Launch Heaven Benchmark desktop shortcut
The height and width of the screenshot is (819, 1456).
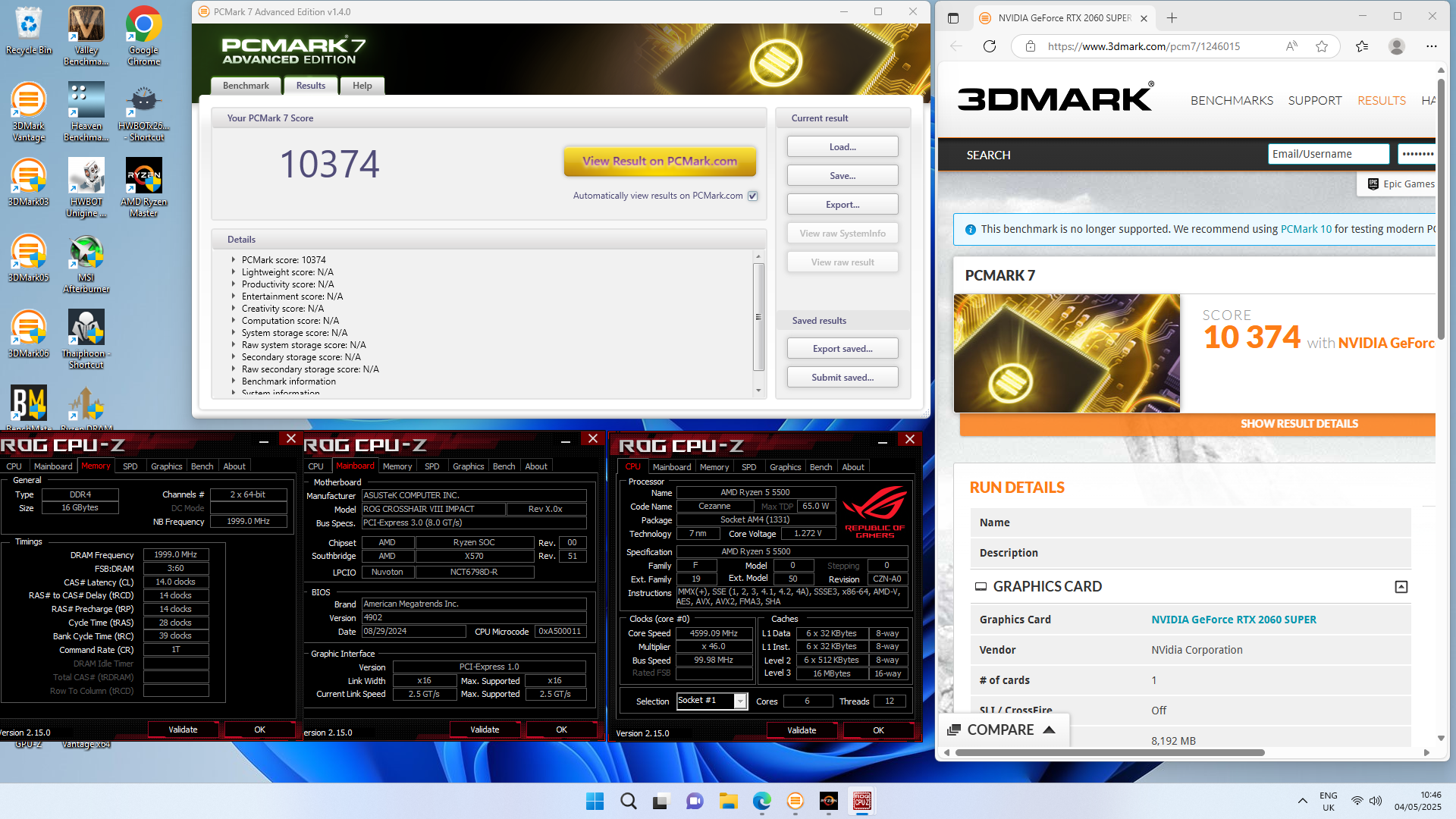[x=86, y=111]
